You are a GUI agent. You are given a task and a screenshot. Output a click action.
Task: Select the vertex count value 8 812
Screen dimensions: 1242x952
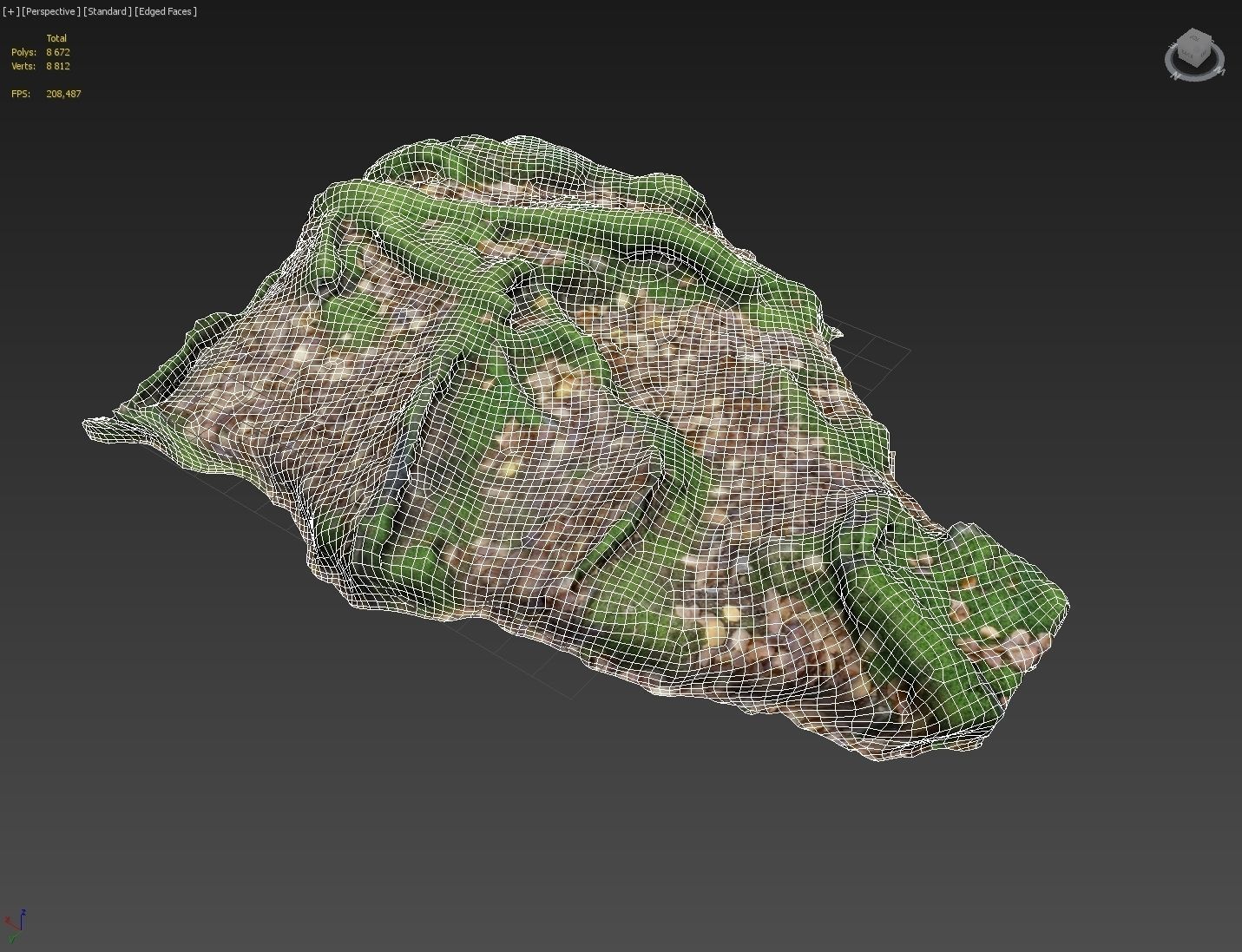[58, 66]
